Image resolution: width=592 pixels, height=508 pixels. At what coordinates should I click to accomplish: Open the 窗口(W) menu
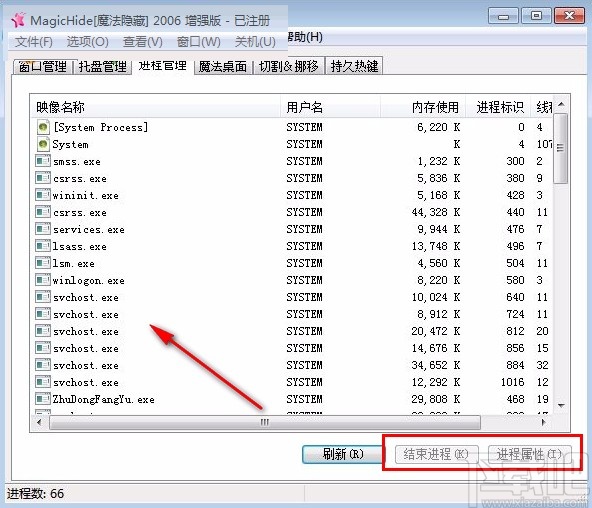click(199, 41)
